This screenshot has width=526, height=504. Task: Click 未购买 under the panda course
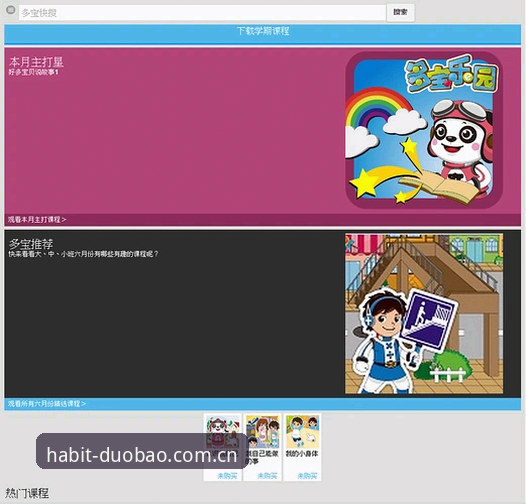coord(227,475)
